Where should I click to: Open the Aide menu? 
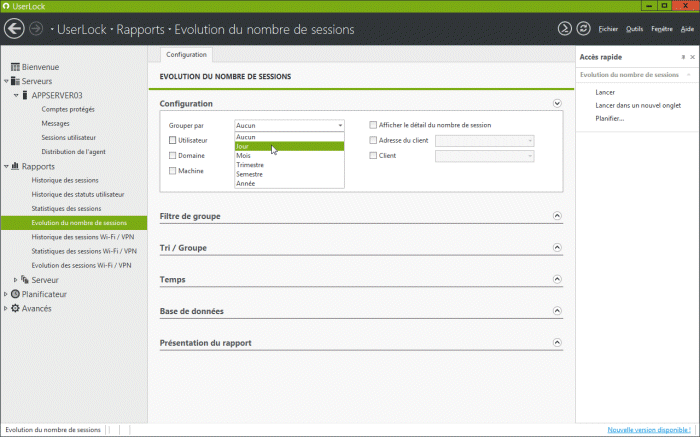[x=687, y=29]
